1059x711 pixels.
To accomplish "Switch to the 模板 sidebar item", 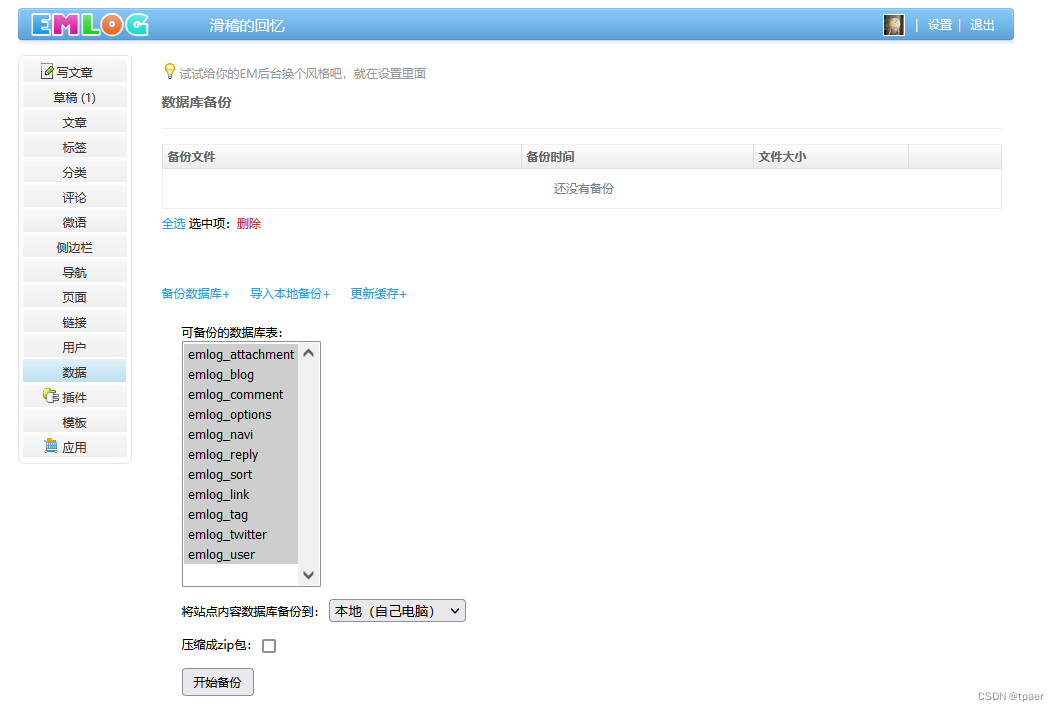I will (x=73, y=420).
